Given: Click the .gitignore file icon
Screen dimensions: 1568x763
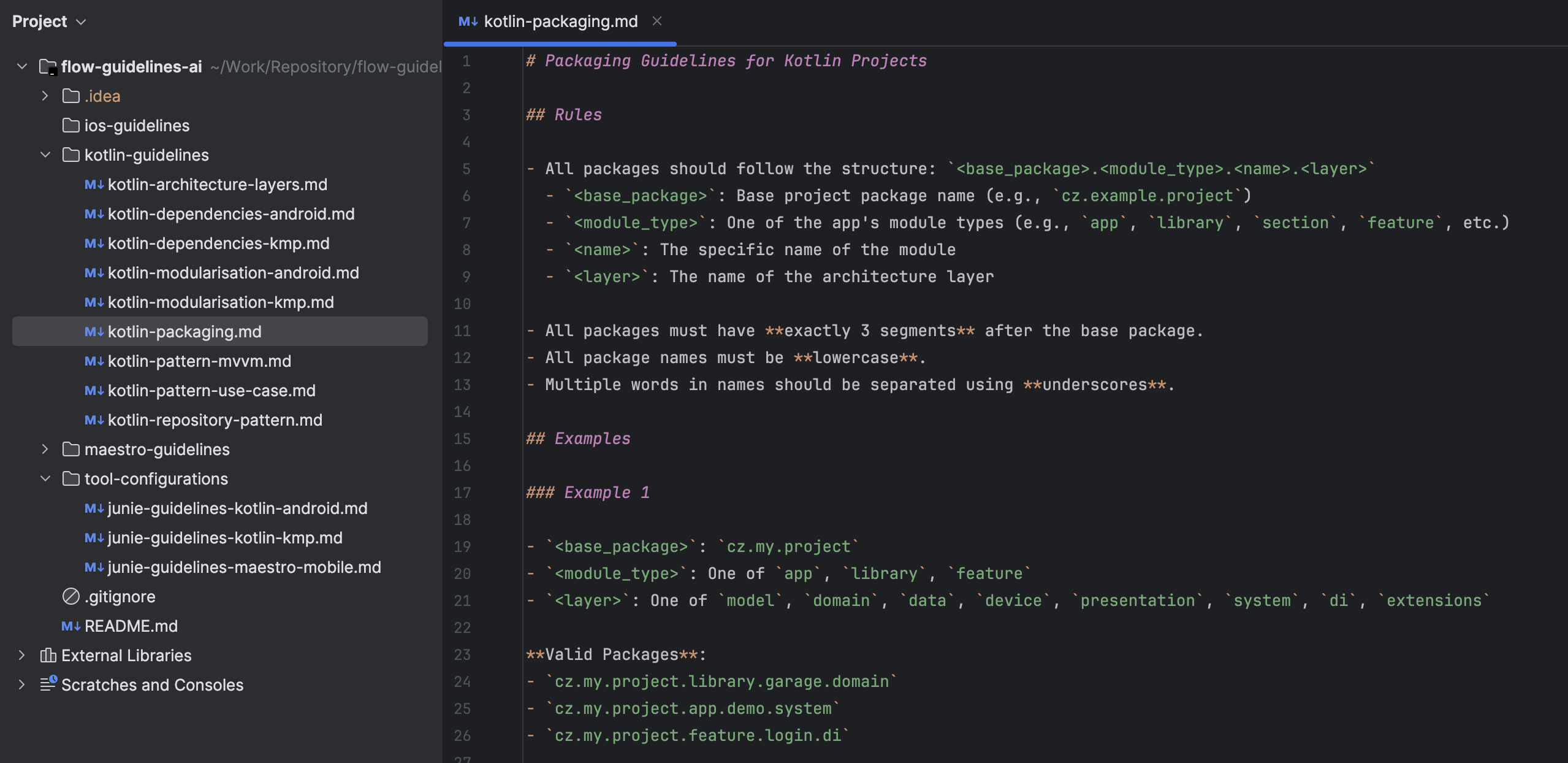Looking at the screenshot, I should [x=71, y=596].
